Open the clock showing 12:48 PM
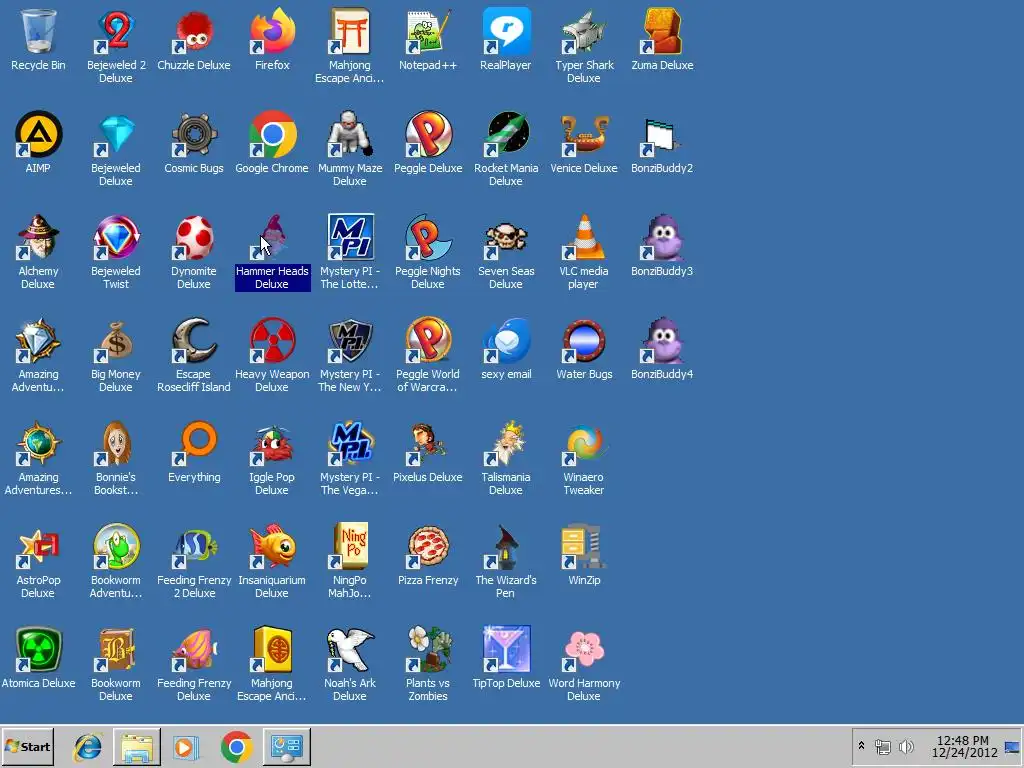 pyautogui.click(x=964, y=746)
